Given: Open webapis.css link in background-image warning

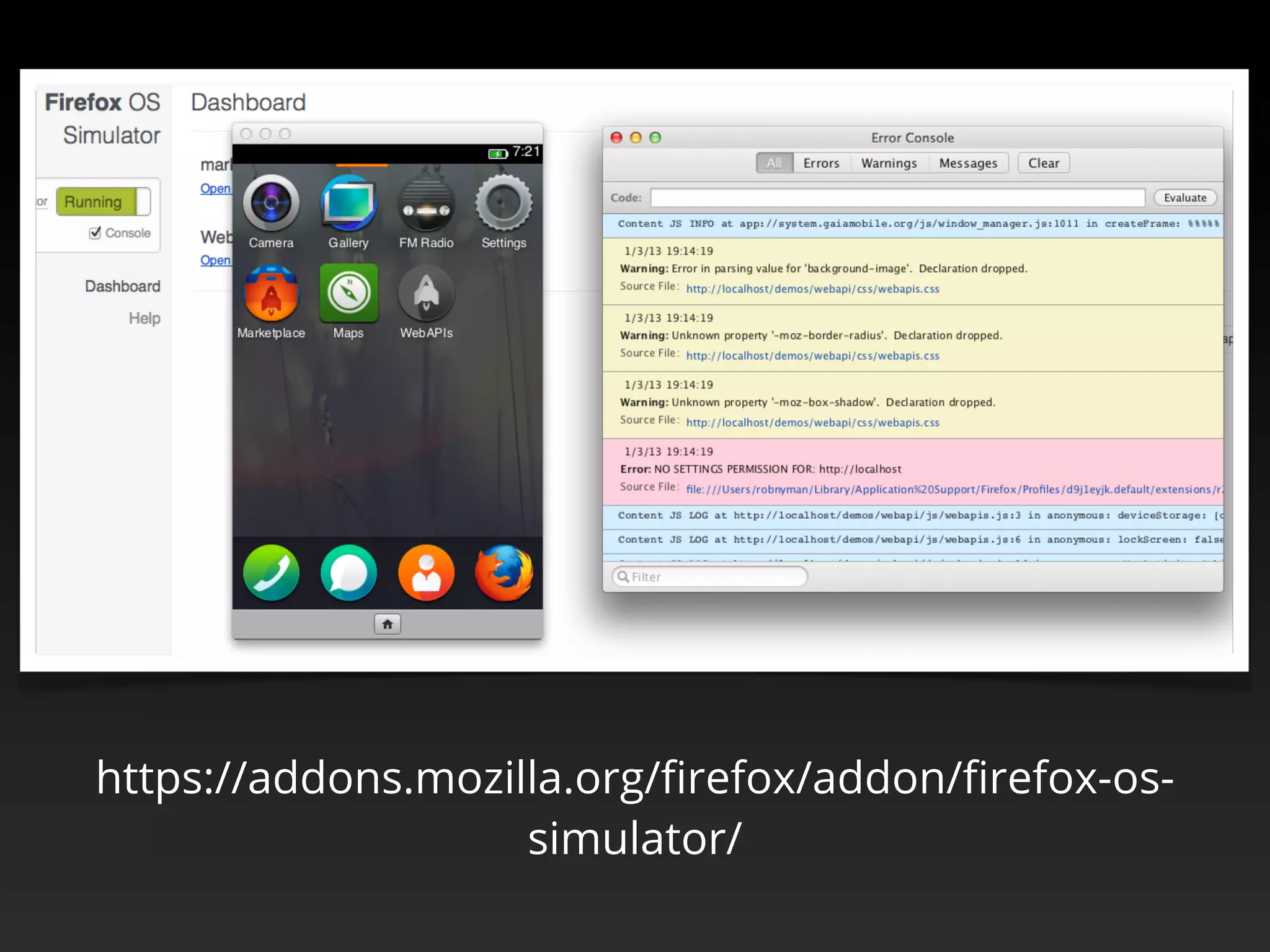Looking at the screenshot, I should (812, 289).
